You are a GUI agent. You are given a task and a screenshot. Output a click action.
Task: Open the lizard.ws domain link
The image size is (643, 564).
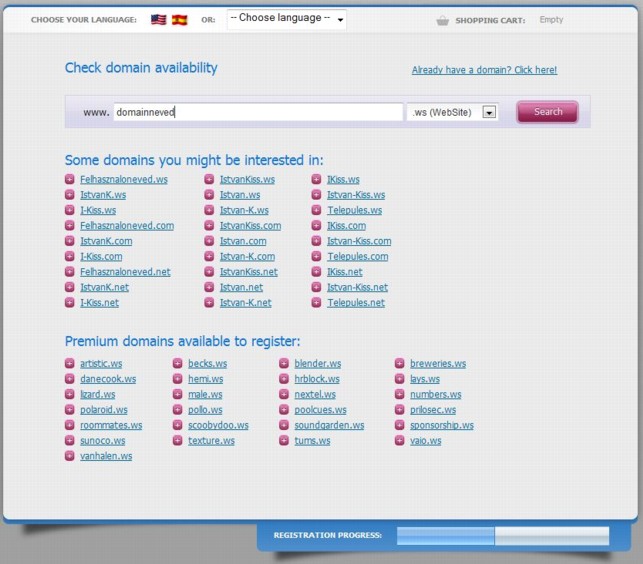98,394
